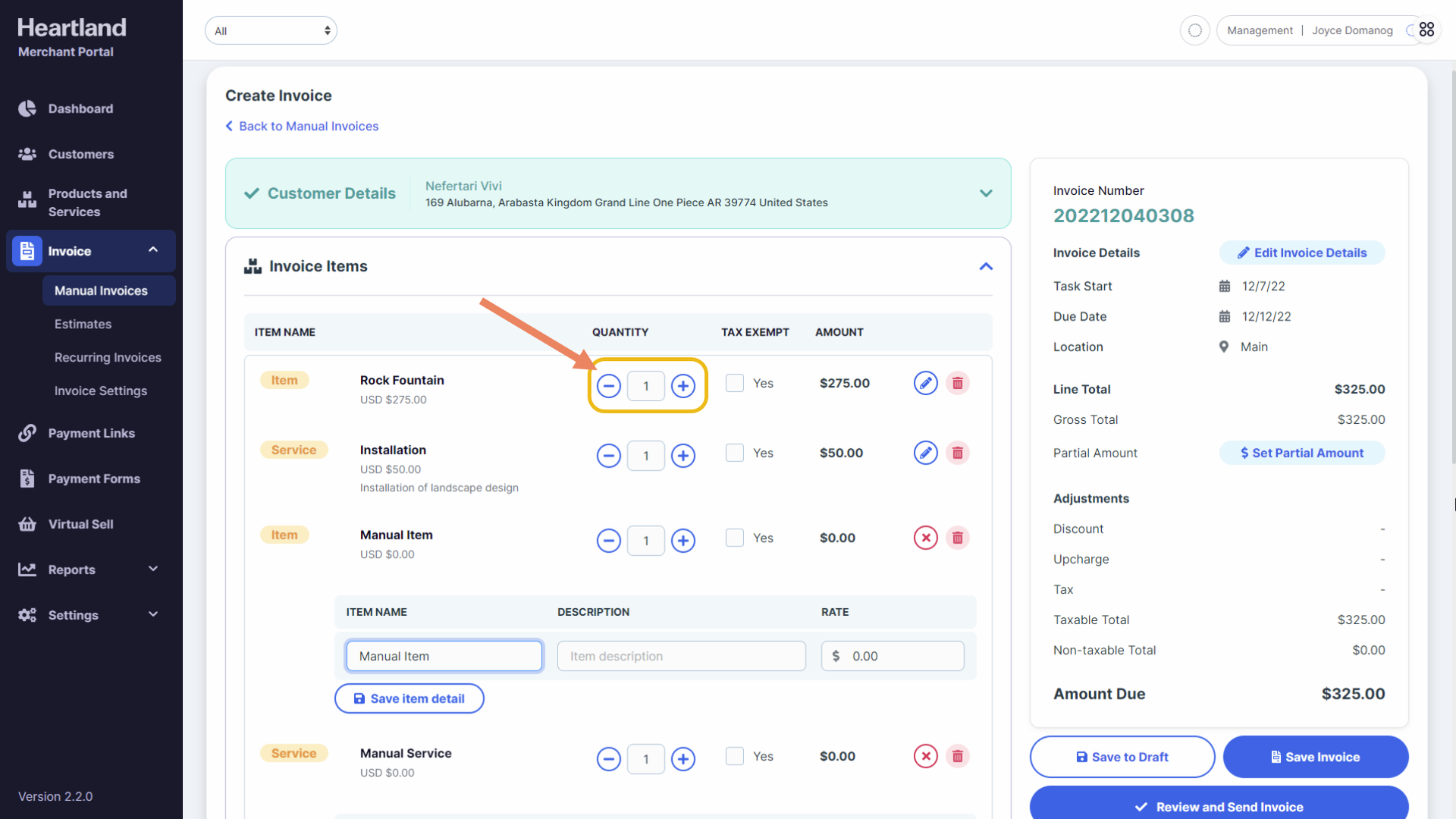Collapse the Invoice Items panel
Image resolution: width=1456 pixels, height=819 pixels.
pyautogui.click(x=985, y=267)
